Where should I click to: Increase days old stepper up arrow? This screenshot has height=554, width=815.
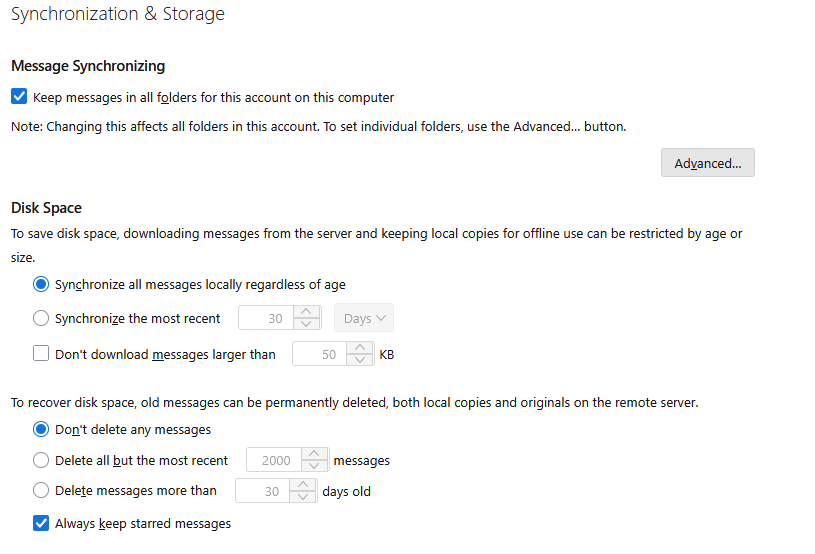click(304, 484)
